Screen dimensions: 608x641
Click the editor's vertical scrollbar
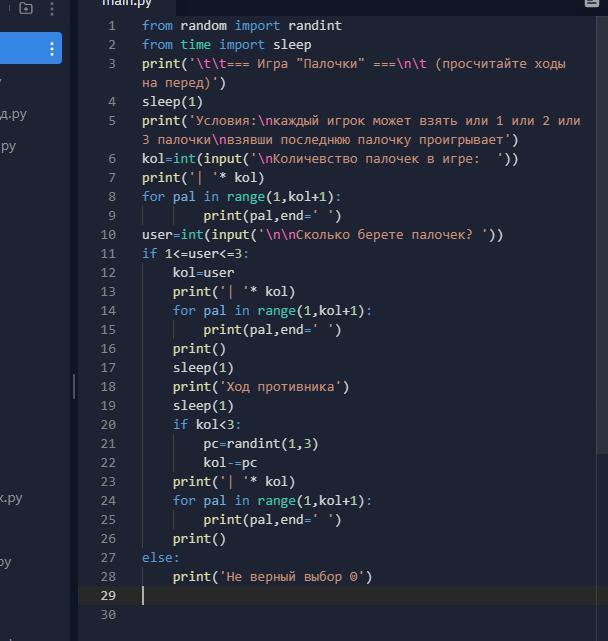pyautogui.click(x=602, y=235)
